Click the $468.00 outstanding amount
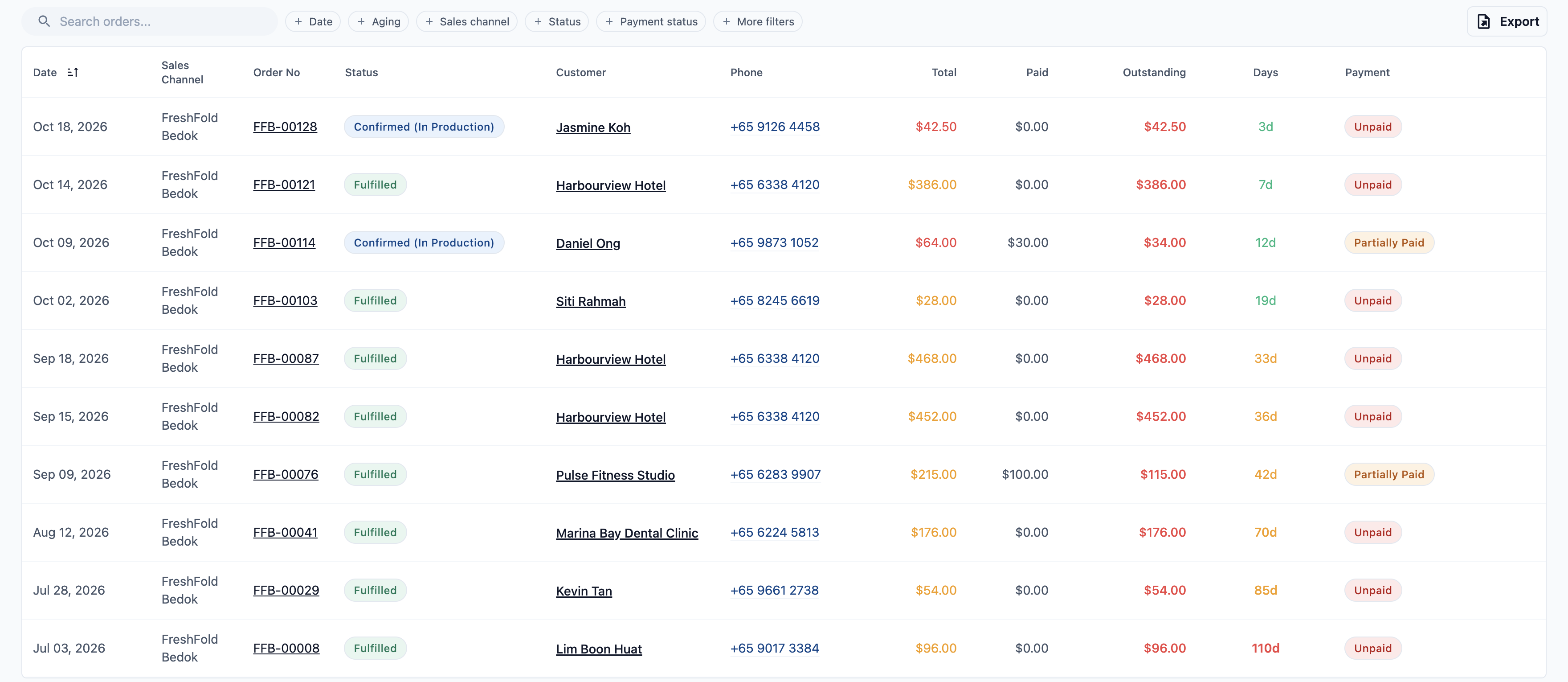 (x=1160, y=358)
